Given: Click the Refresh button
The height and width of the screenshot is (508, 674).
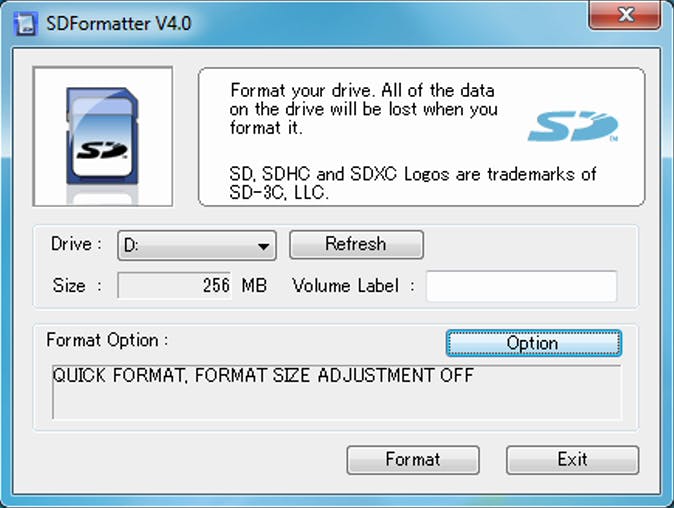Looking at the screenshot, I should point(356,245).
